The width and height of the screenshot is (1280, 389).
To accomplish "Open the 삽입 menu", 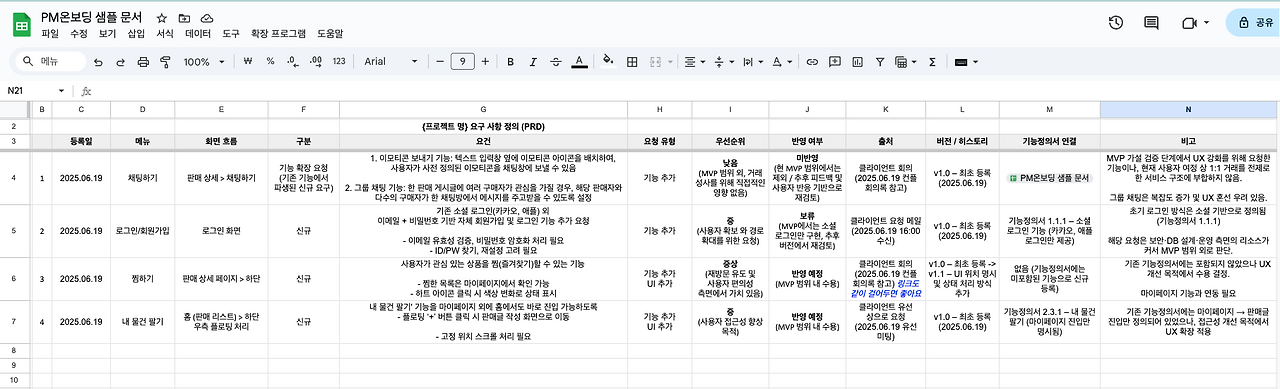I will click(137, 33).
